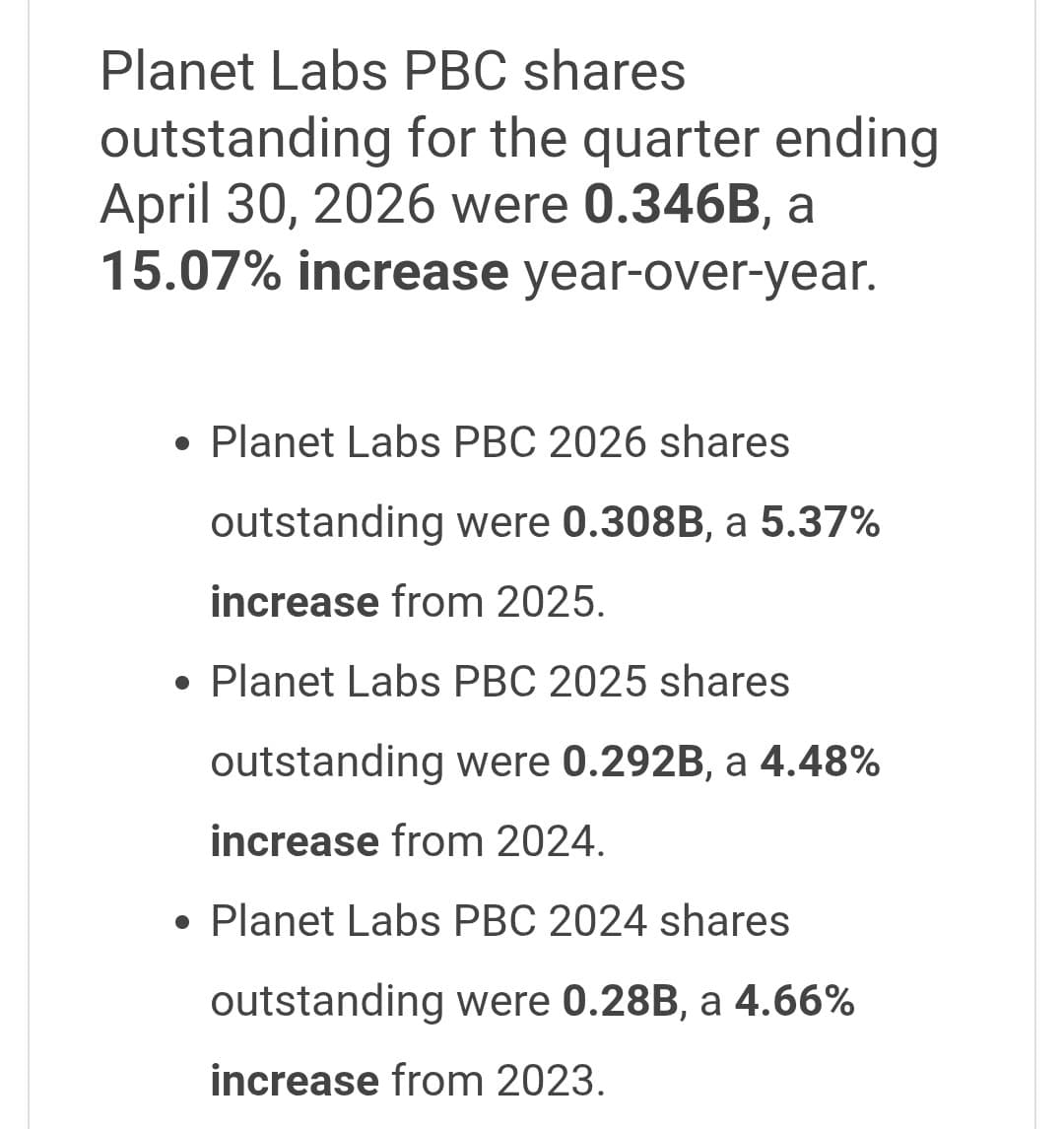This screenshot has width=1064, height=1129.
Task: Select the 5.37% percentage text
Action: click(820, 522)
